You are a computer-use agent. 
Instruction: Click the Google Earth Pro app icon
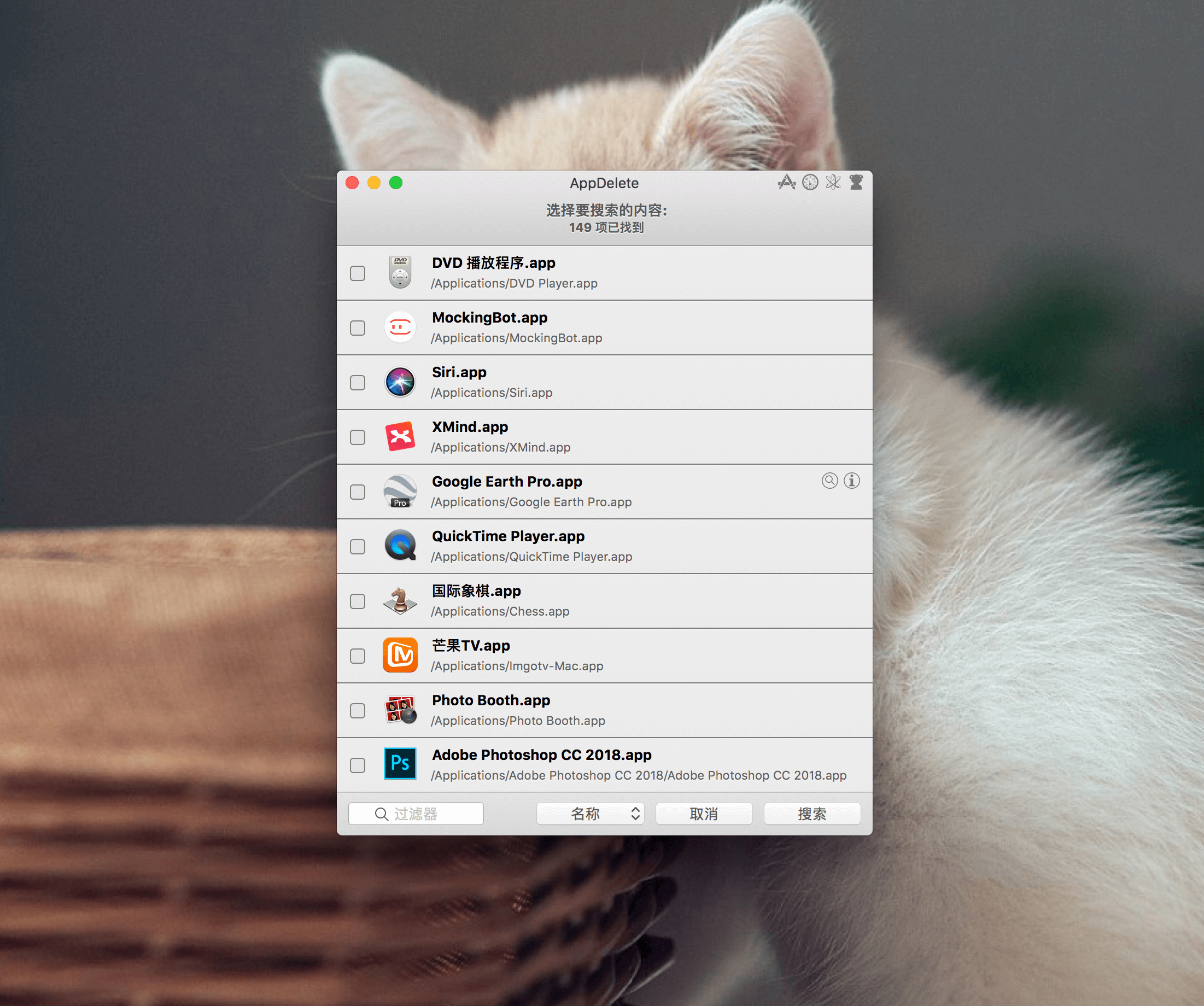coord(400,492)
